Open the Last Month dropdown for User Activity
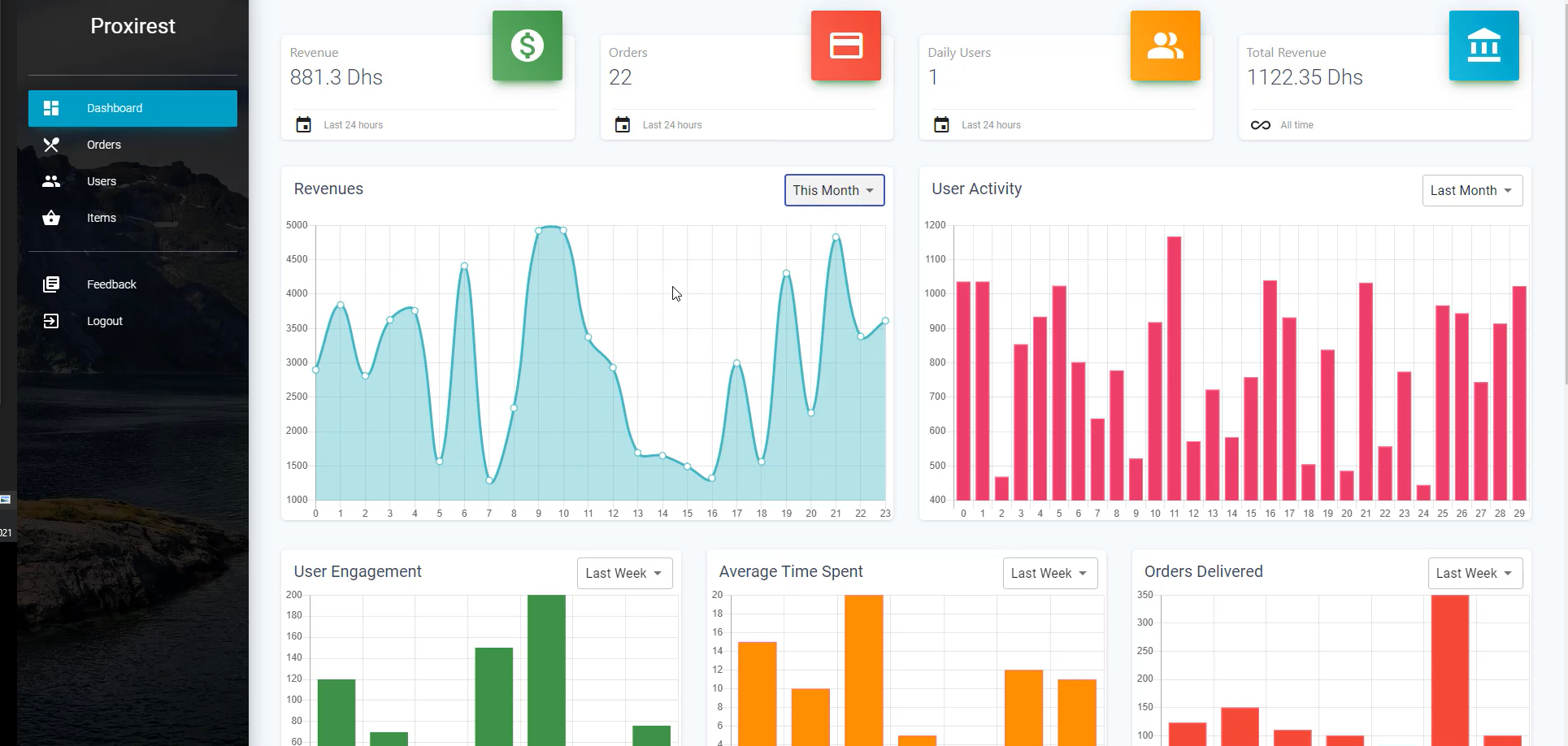The image size is (1568, 746). click(x=1472, y=190)
